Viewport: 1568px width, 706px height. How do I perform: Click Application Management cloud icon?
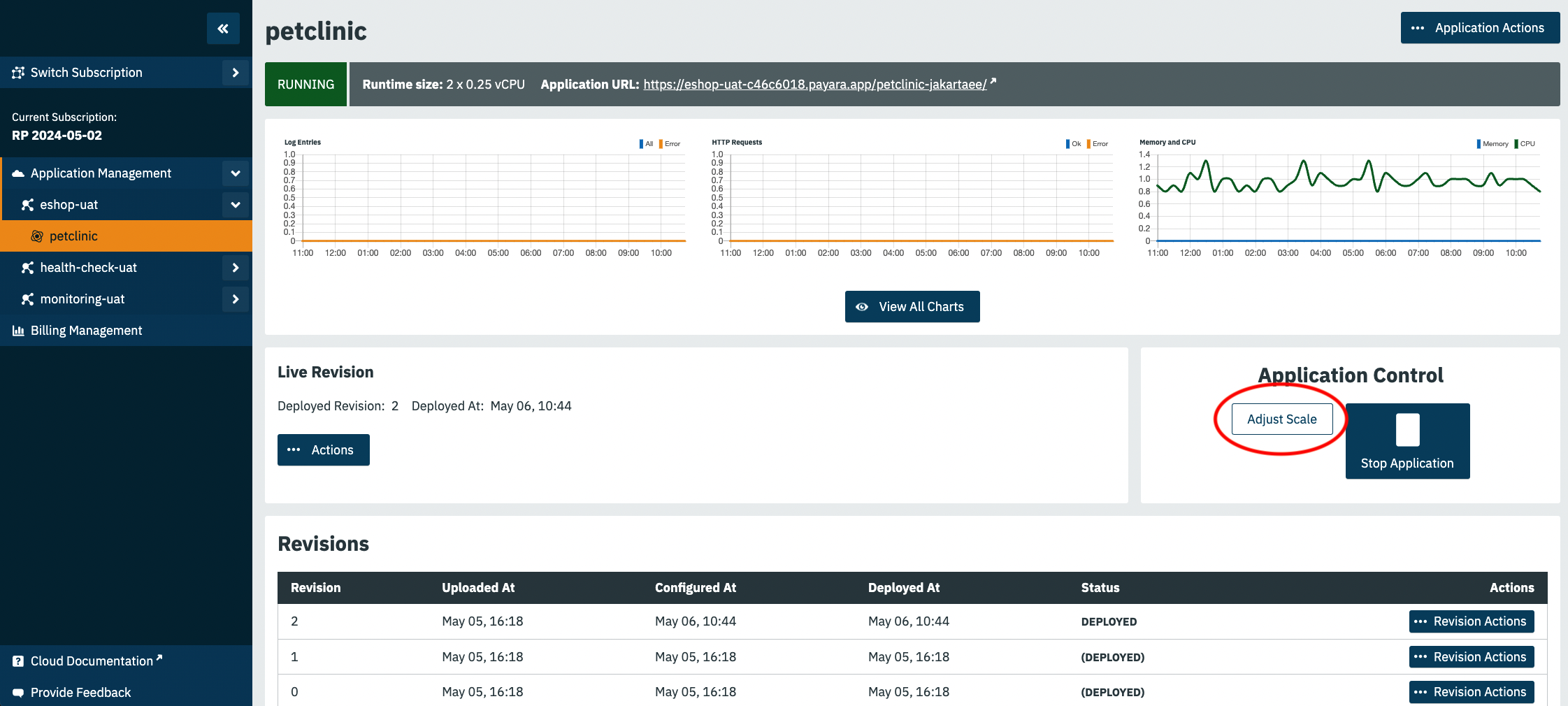18,173
